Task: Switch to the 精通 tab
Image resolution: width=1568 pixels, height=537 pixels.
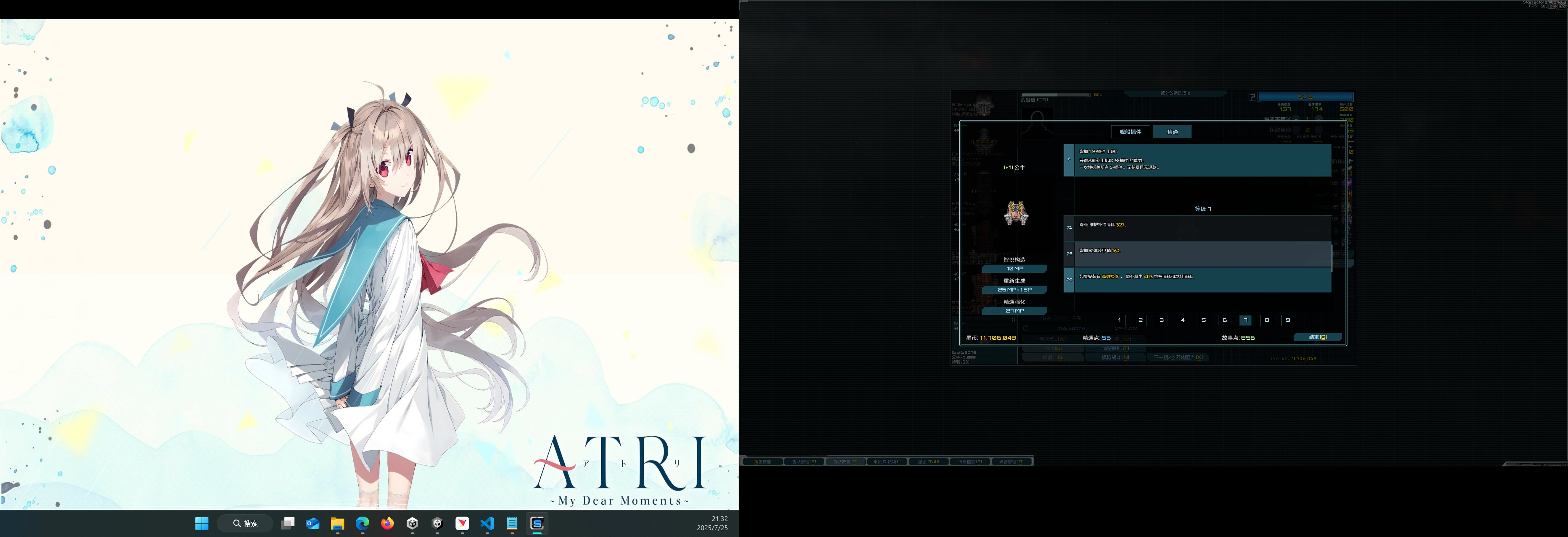Action: tap(1172, 131)
